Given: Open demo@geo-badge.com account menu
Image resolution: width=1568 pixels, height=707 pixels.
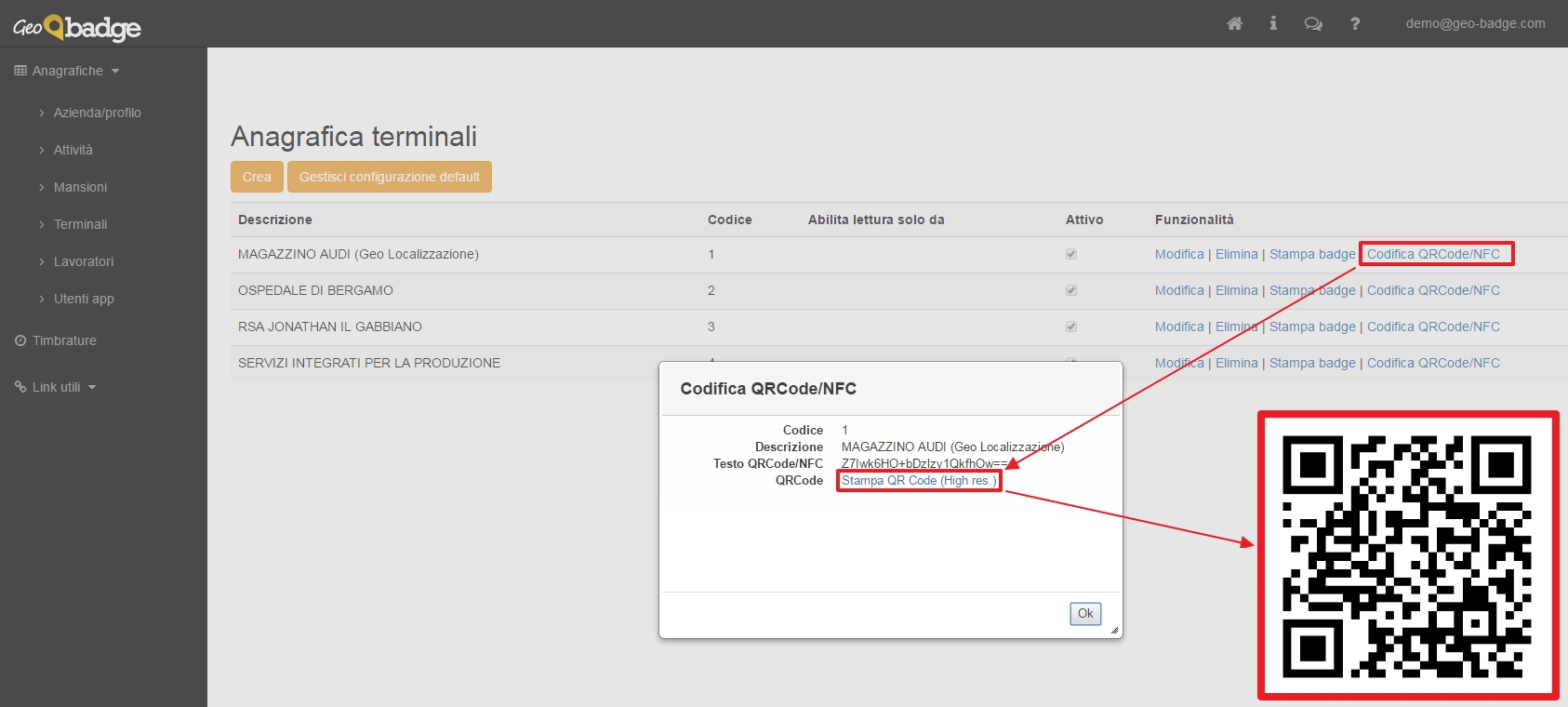Looking at the screenshot, I should pyautogui.click(x=1475, y=23).
